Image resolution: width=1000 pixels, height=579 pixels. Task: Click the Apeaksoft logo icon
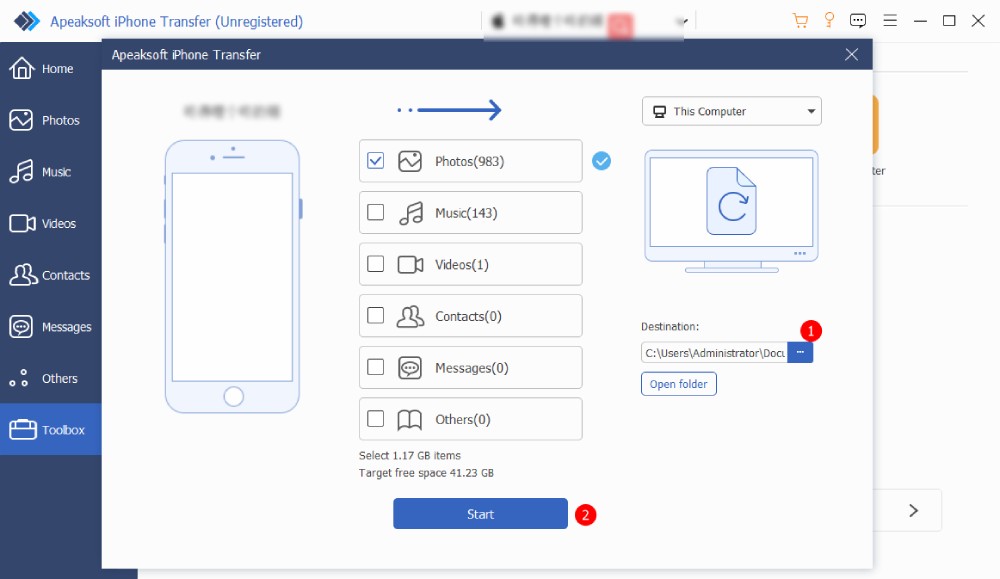click(x=27, y=21)
